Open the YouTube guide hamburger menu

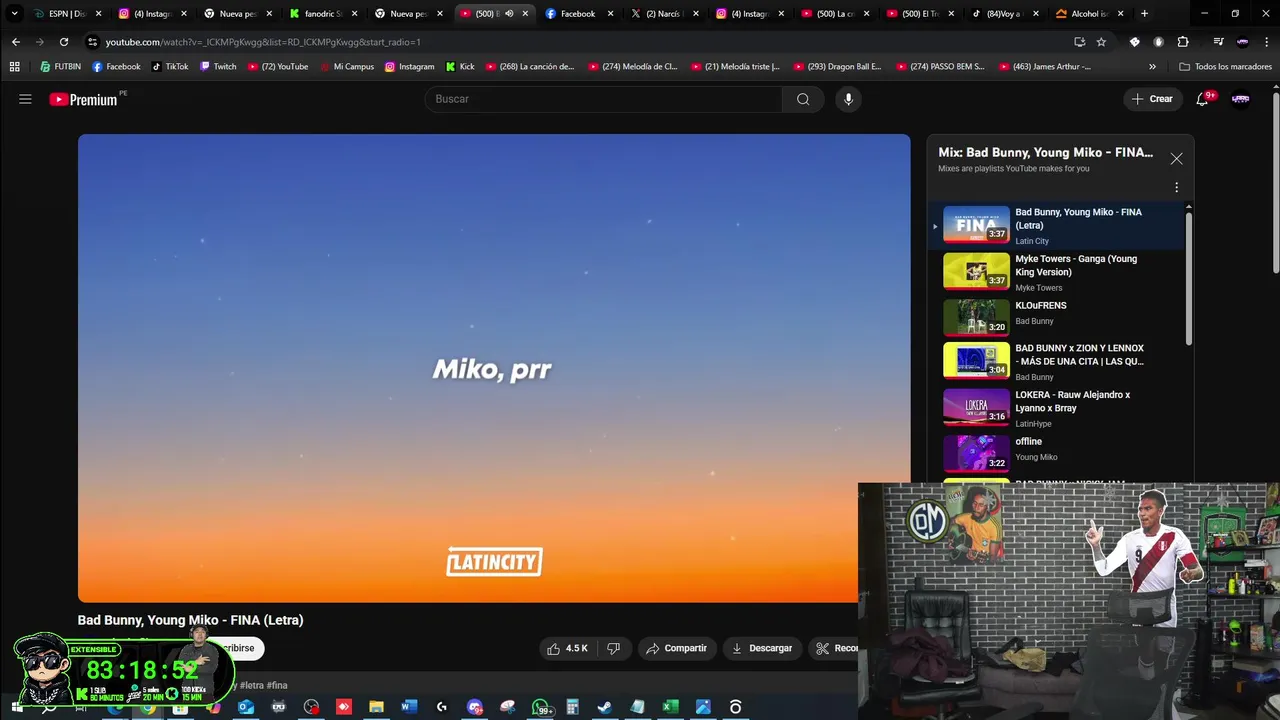[25, 99]
